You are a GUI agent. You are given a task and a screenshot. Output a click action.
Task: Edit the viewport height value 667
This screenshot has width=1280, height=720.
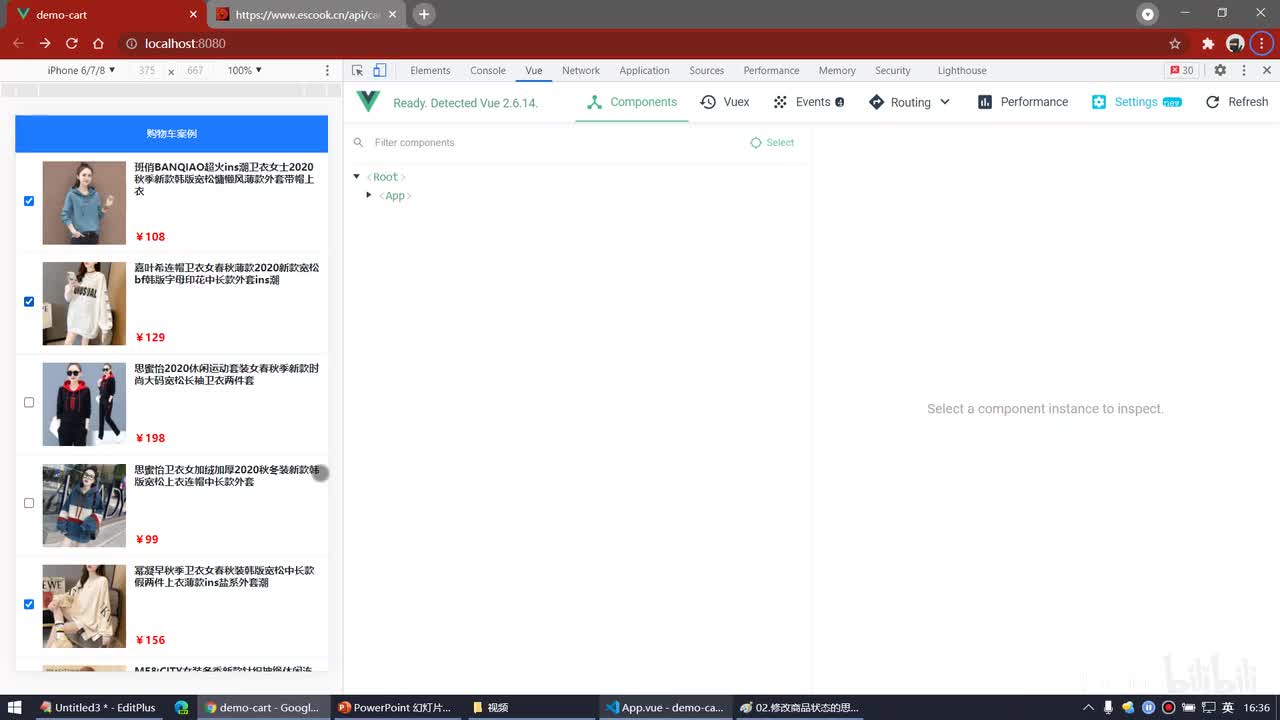(195, 70)
